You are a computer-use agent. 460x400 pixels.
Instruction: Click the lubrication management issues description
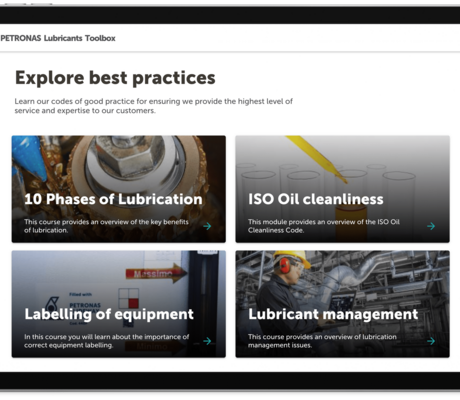pyautogui.click(x=322, y=341)
